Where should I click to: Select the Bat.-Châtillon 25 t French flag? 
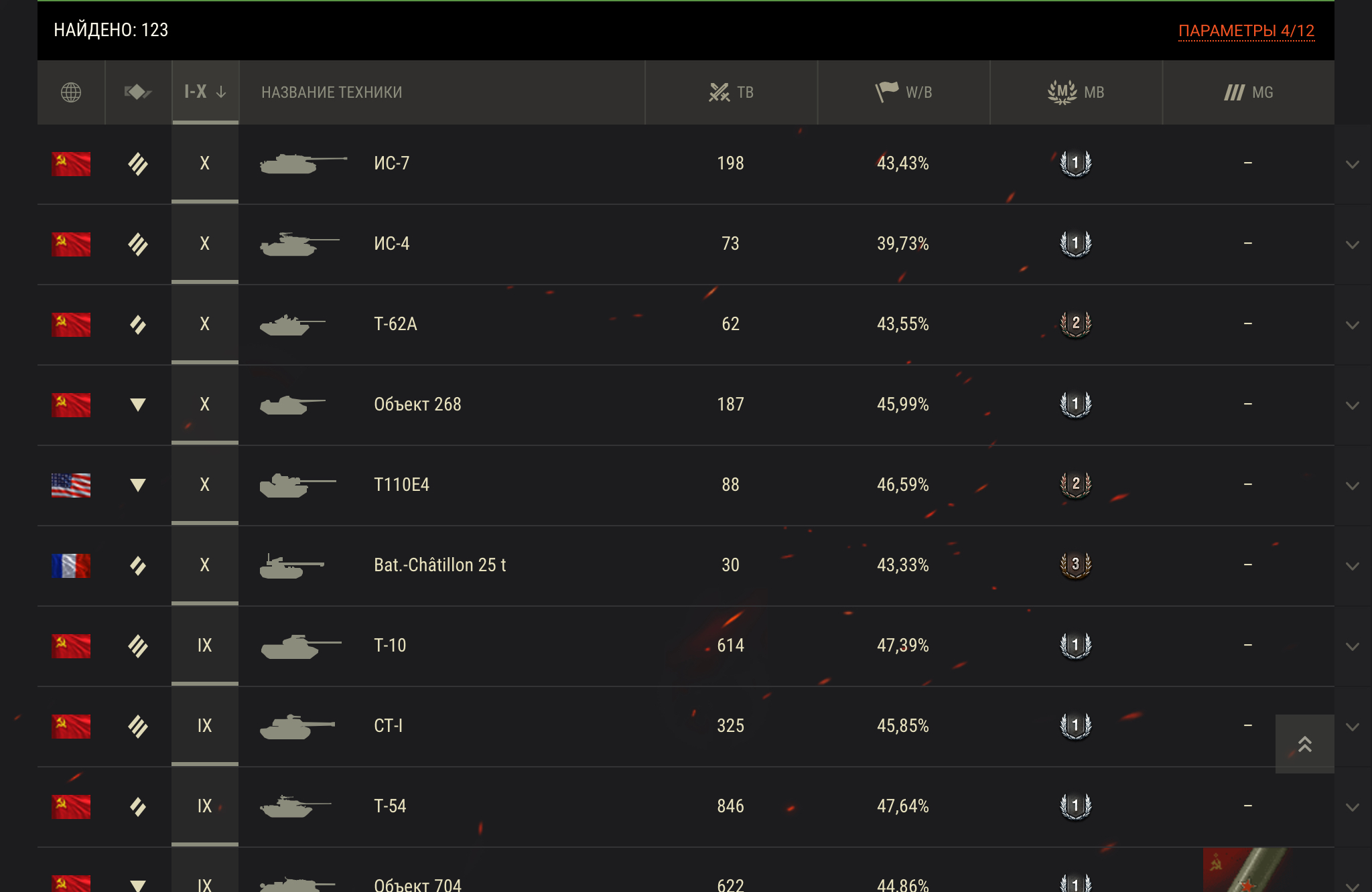coord(71,566)
